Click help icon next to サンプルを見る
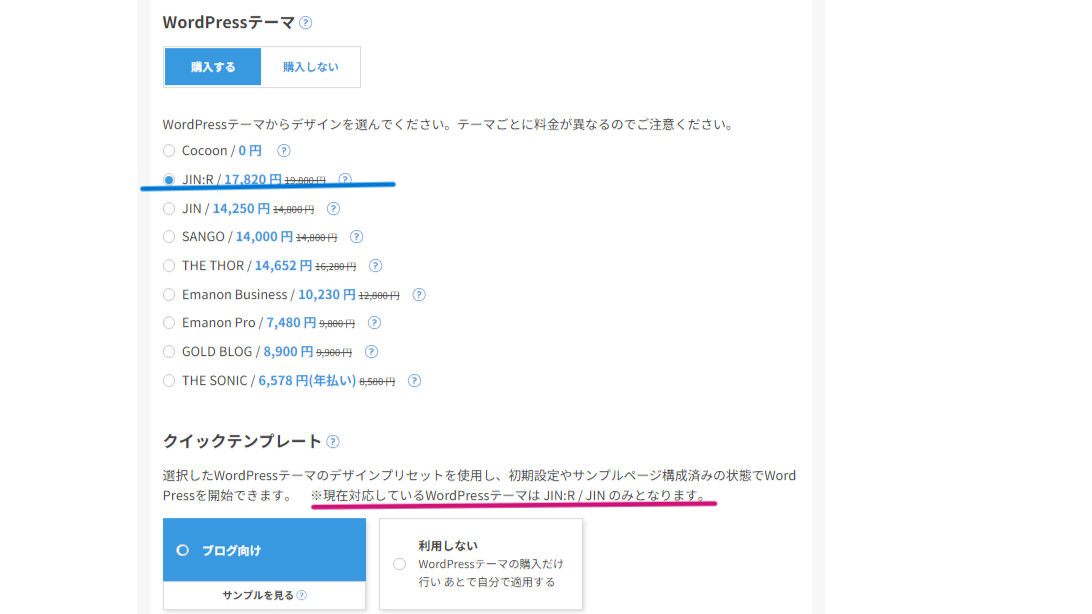This screenshot has width=1092, height=614. pyautogui.click(x=302, y=595)
